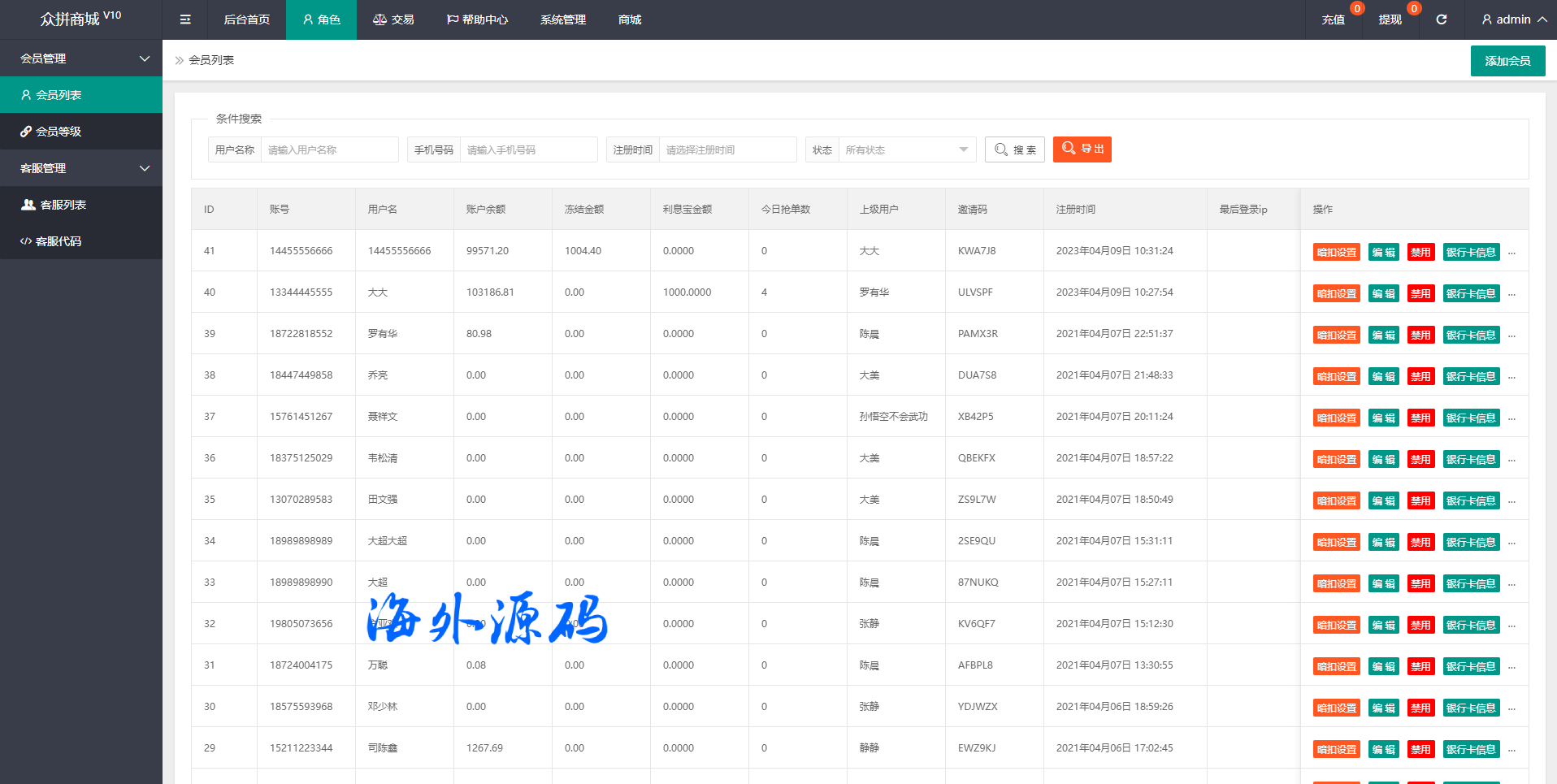Open the 提现 withdrawal notifications
Screen dimensions: 1557x784
point(1390,19)
